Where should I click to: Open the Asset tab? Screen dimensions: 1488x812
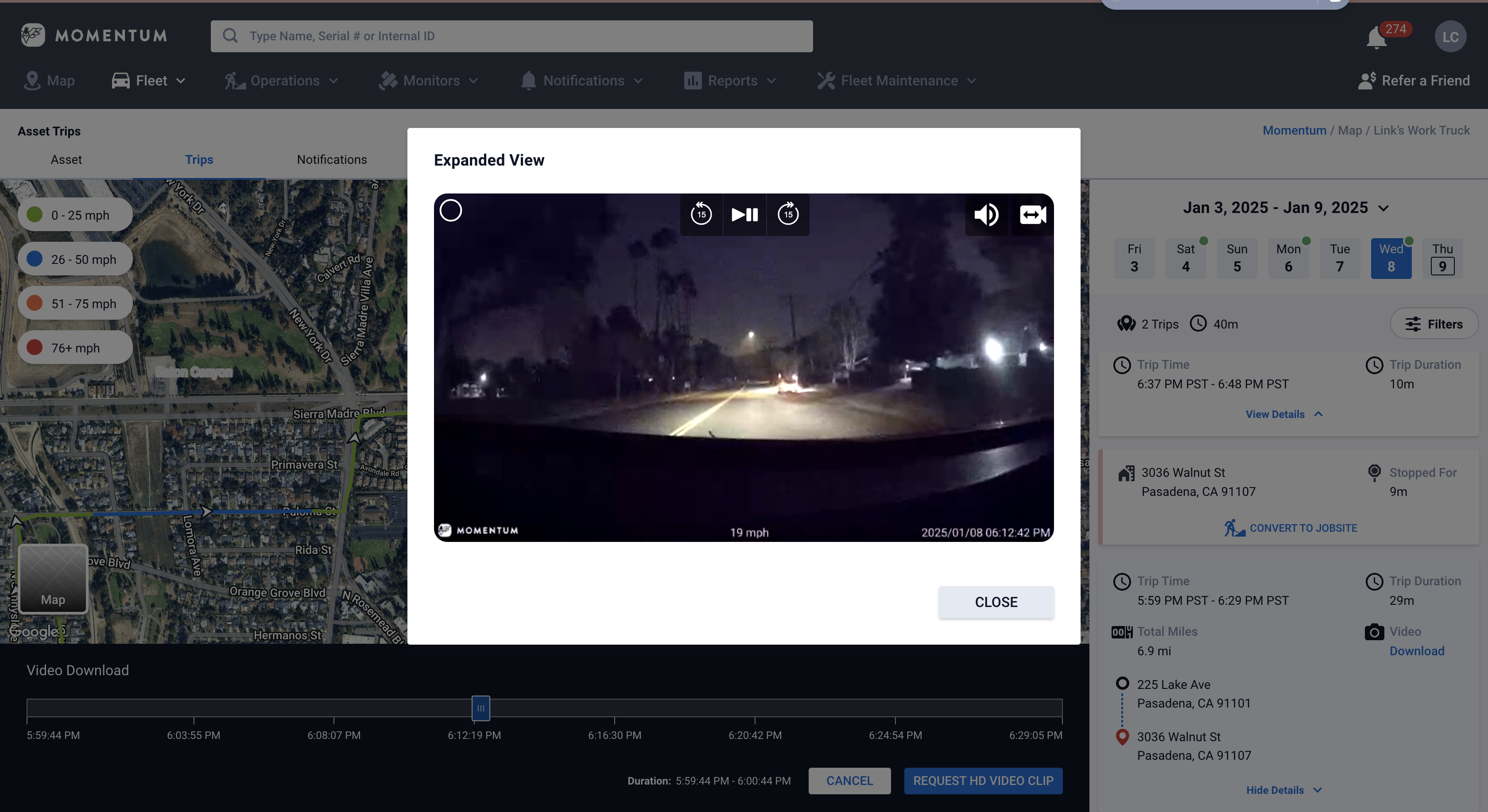click(x=66, y=159)
